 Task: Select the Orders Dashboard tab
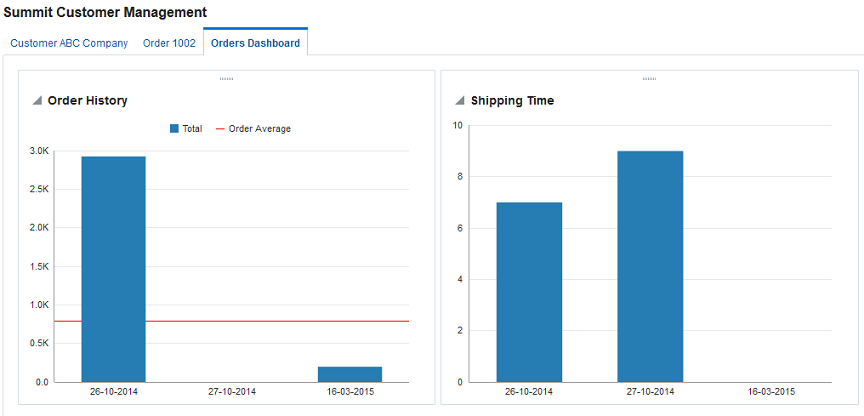(x=256, y=43)
